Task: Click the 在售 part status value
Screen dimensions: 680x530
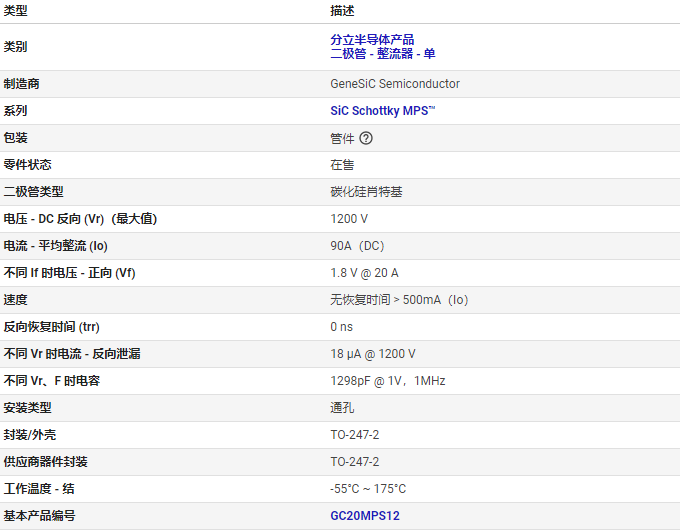Action: tap(342, 165)
